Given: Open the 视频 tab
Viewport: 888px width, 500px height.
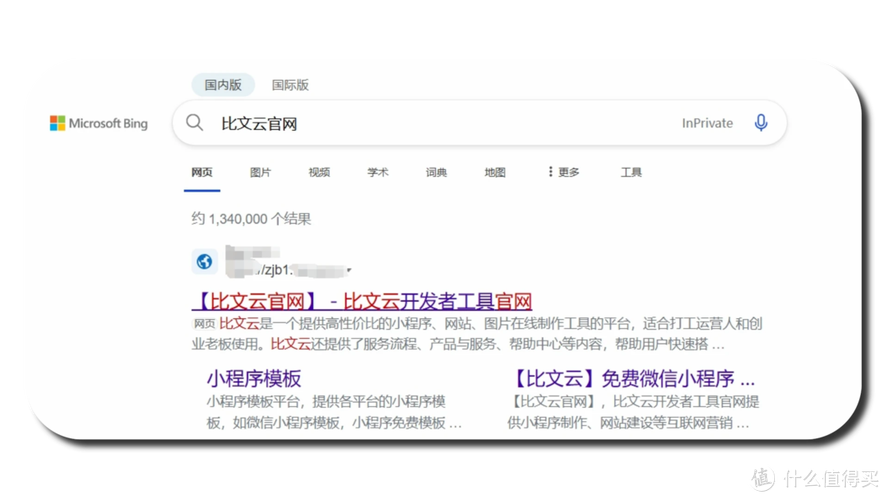Looking at the screenshot, I should coord(319,172).
